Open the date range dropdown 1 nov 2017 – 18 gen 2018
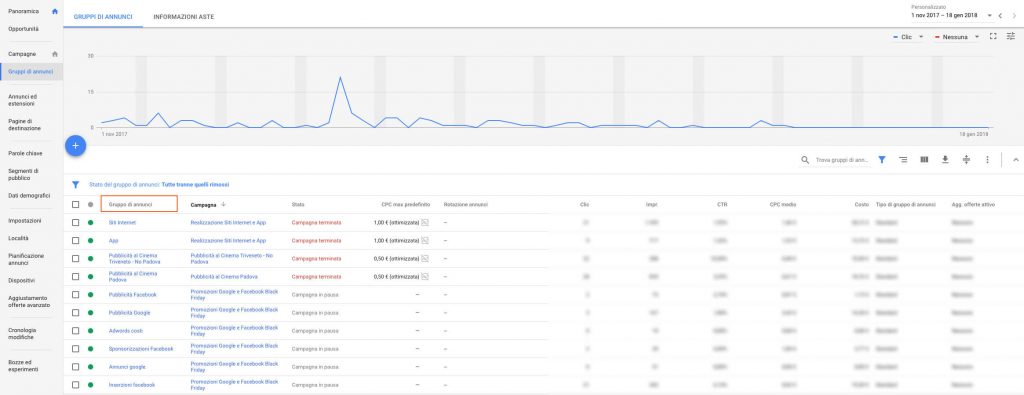 [x=953, y=15]
